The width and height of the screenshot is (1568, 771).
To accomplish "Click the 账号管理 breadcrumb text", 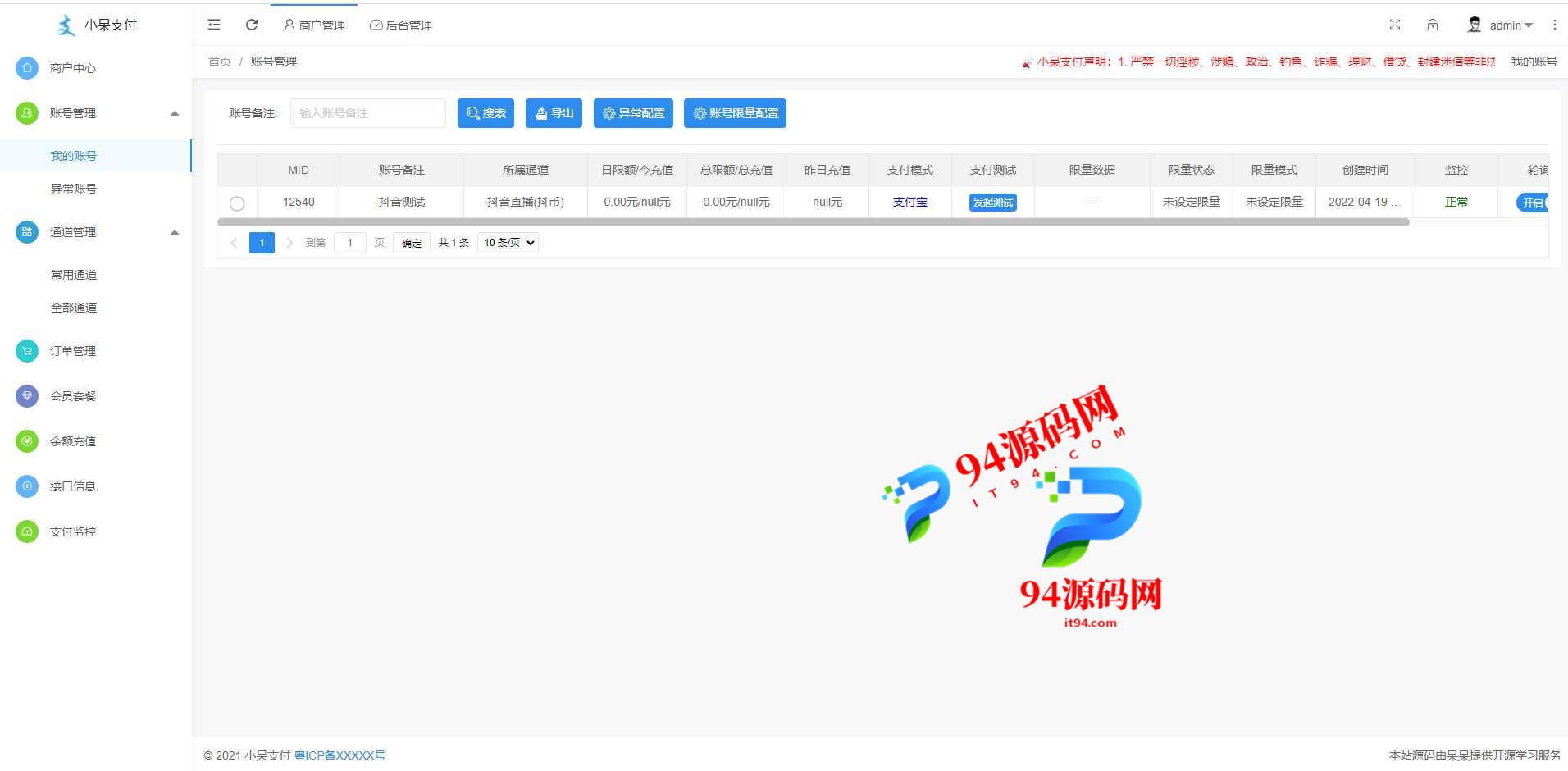I will point(274,62).
